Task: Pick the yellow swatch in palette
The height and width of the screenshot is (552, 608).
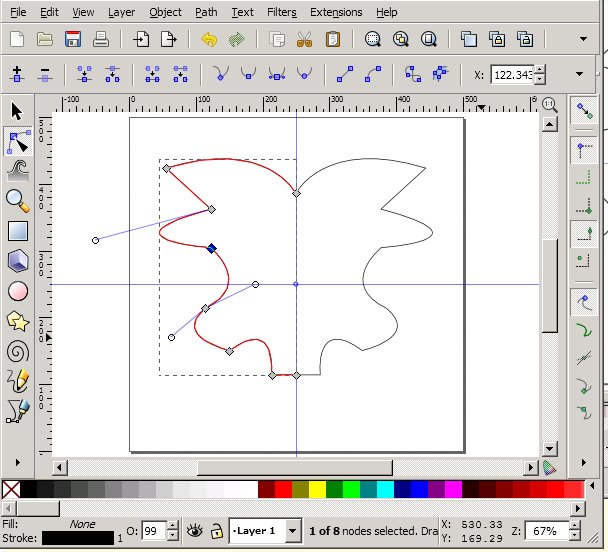Action: (x=317, y=489)
